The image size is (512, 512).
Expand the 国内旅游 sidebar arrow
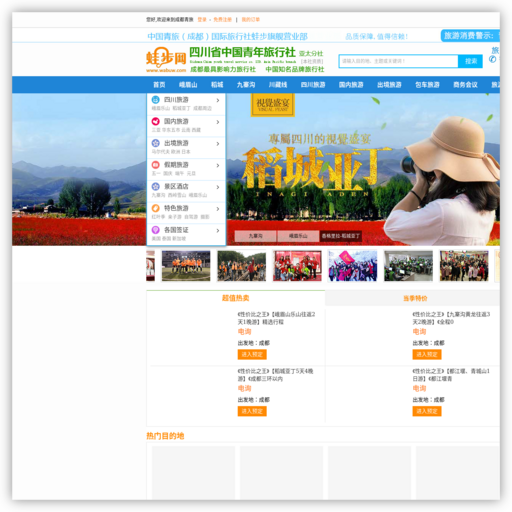(218, 122)
